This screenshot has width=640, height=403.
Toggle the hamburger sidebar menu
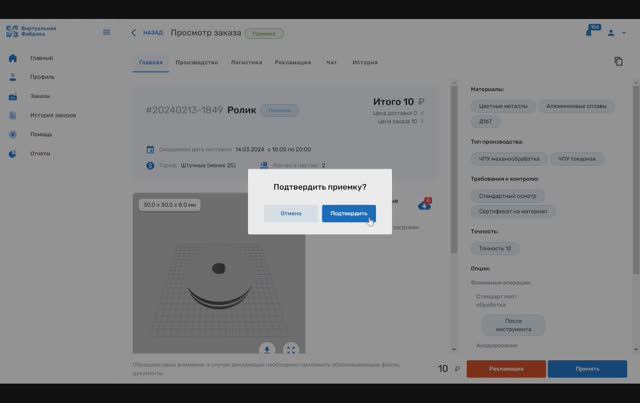[x=107, y=32]
